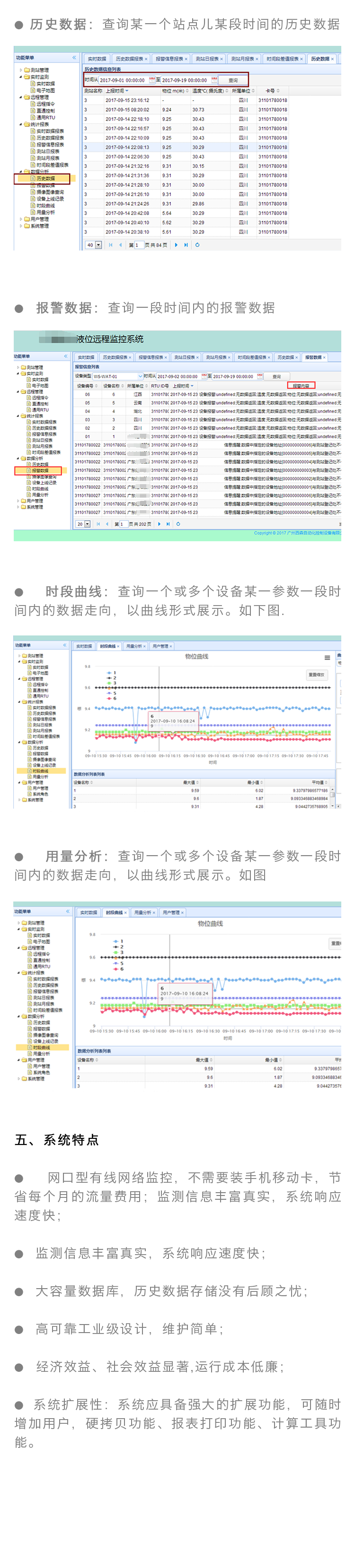Click Copyright © 2017 footer link

pyautogui.click(x=297, y=533)
